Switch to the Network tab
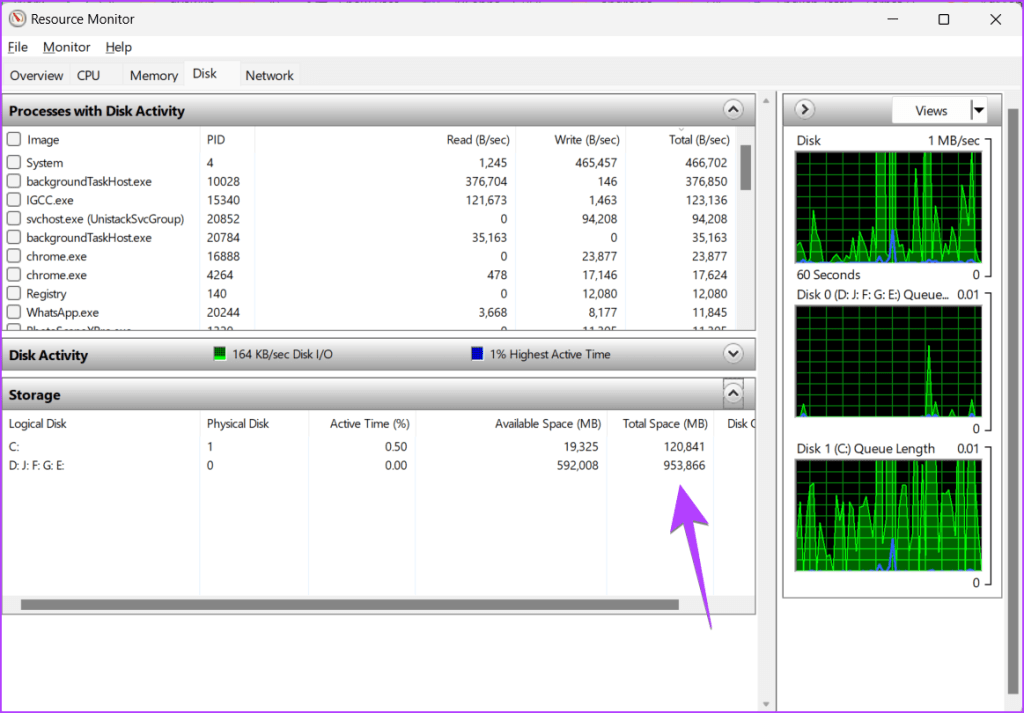This screenshot has width=1024, height=713. [x=268, y=74]
